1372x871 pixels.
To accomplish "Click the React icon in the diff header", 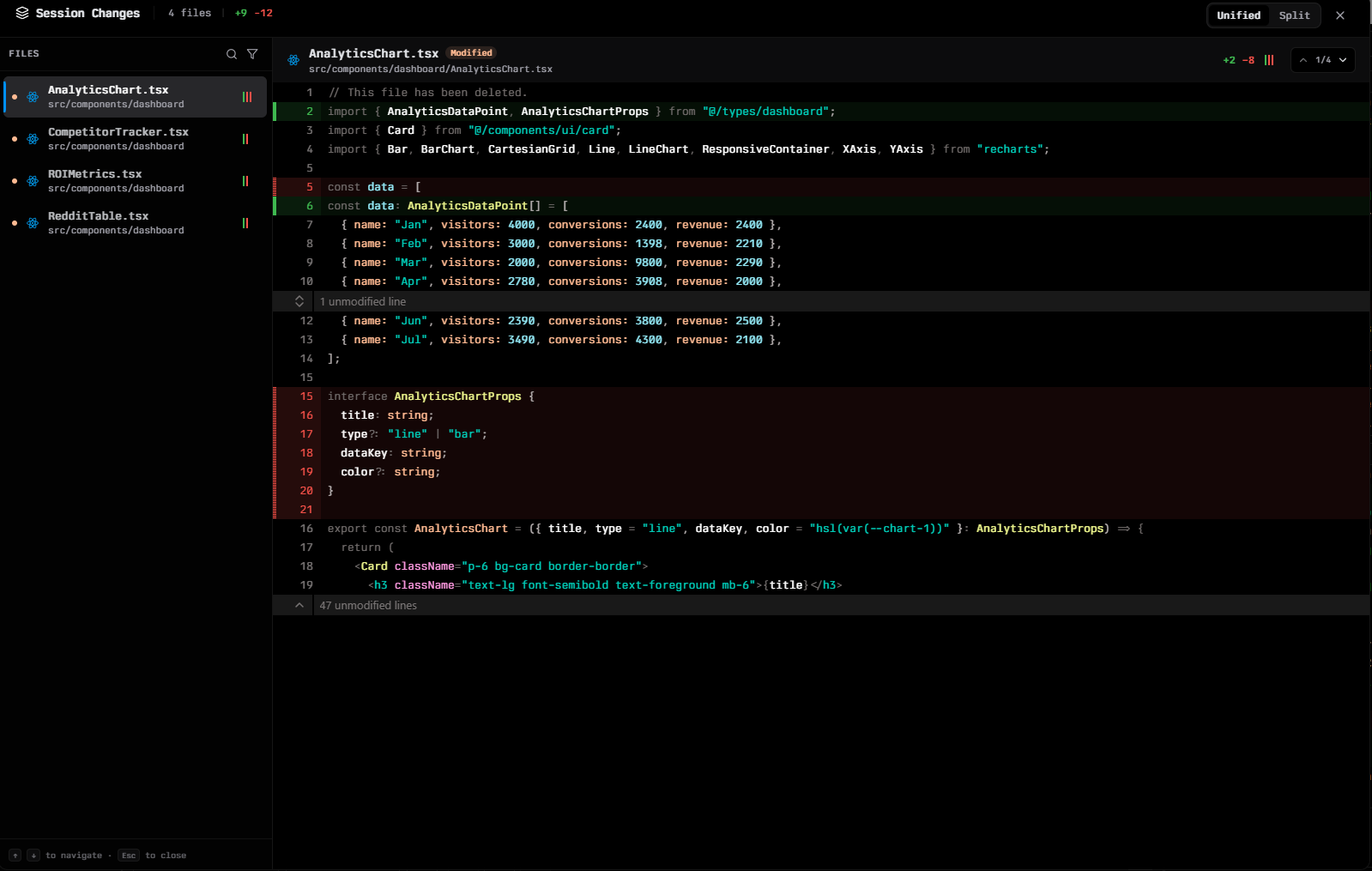I will [293, 60].
